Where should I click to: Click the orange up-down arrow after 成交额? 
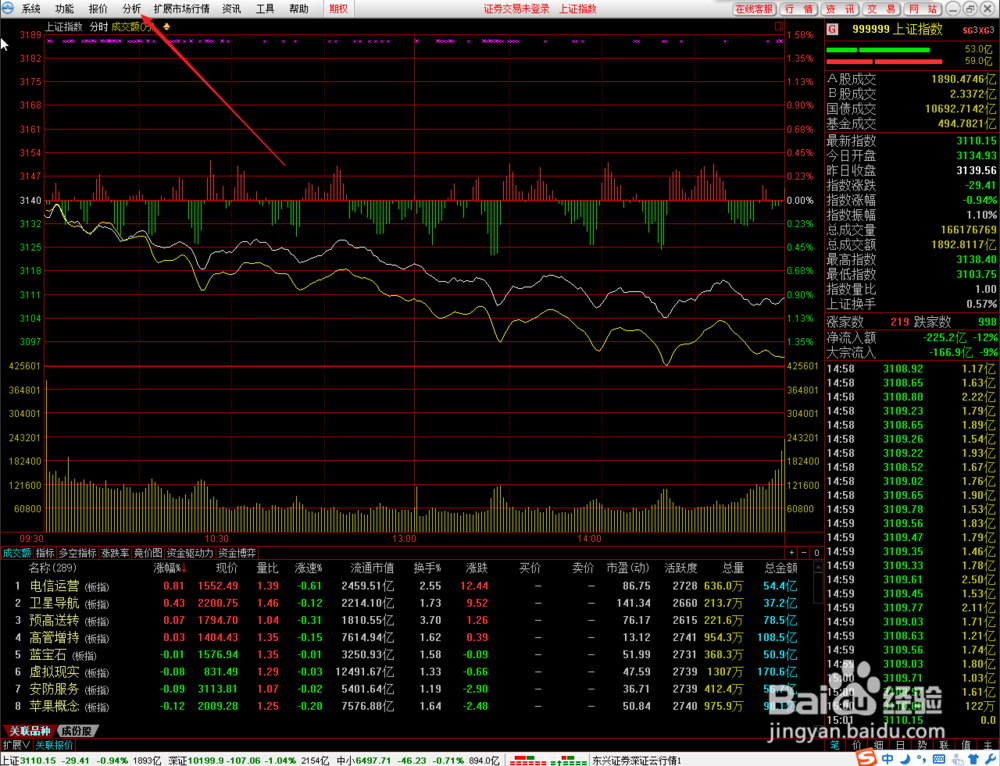click(166, 27)
